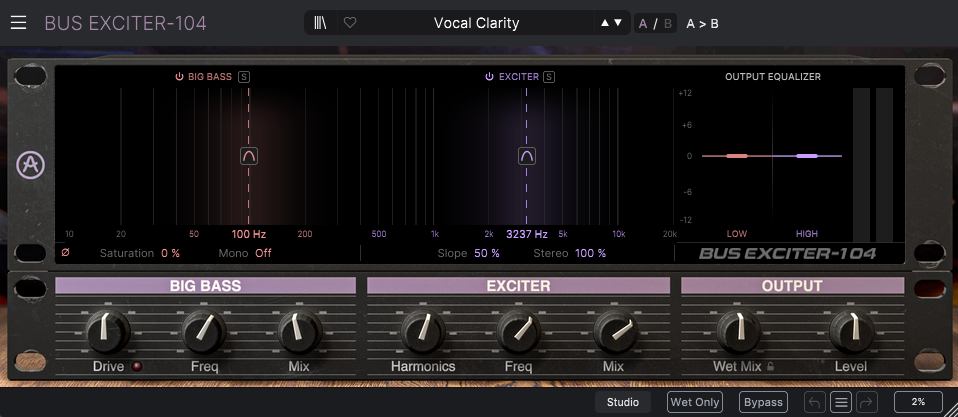This screenshot has width=958, height=417.
Task: Favorite the preset with heart icon
Action: pyautogui.click(x=350, y=23)
